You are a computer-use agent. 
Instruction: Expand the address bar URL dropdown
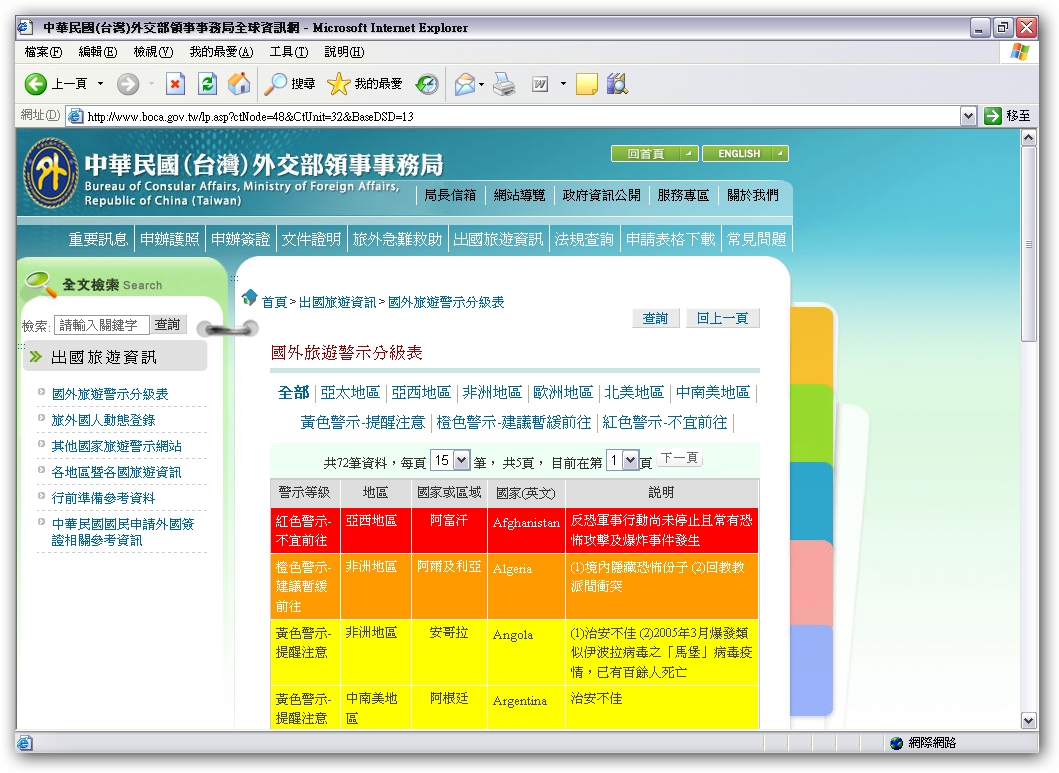click(967, 116)
